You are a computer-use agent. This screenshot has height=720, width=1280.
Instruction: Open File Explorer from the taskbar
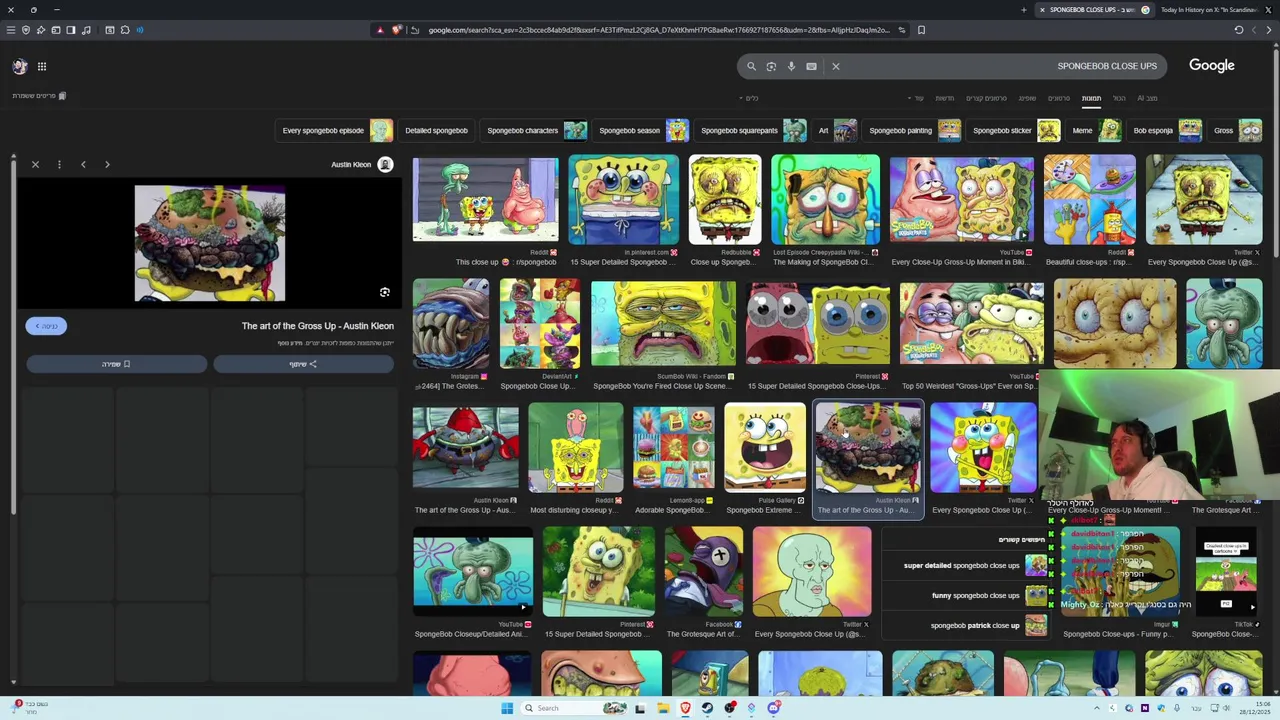(x=662, y=708)
